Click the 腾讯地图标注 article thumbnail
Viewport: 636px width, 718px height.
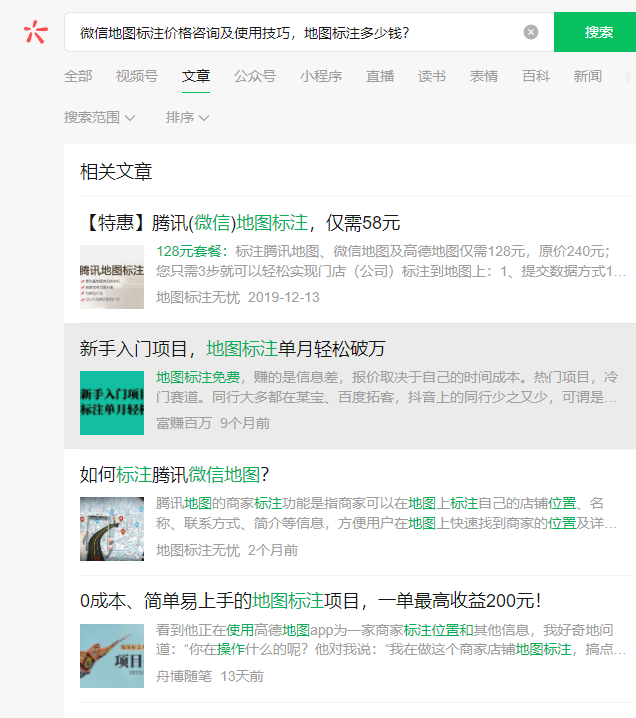tap(112, 277)
